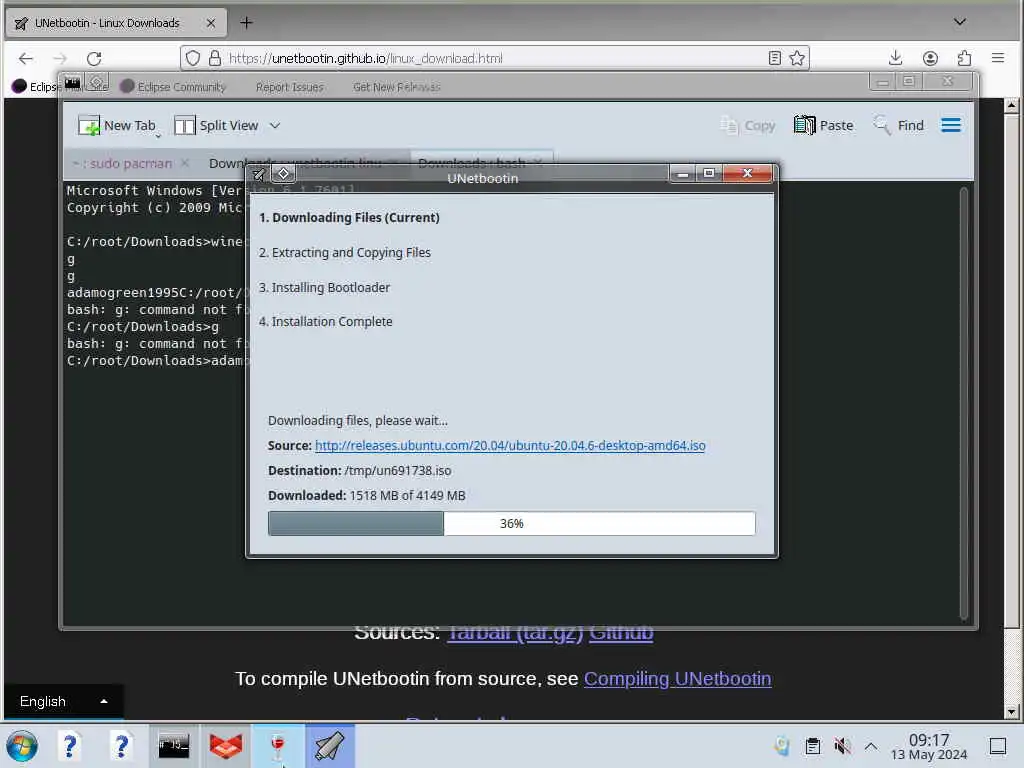Open the browser application menu
Image resolution: width=1024 pixels, height=768 pixels.
[x=998, y=58]
